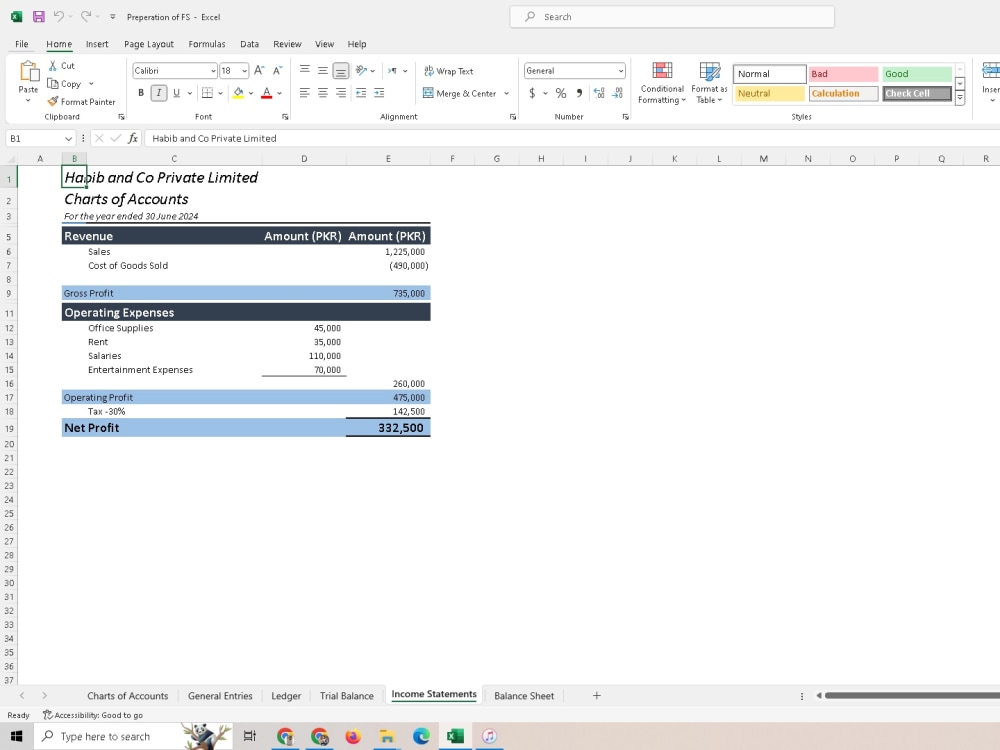Expand the cell styles gallery
This screenshot has height=750, width=1000.
960,99
